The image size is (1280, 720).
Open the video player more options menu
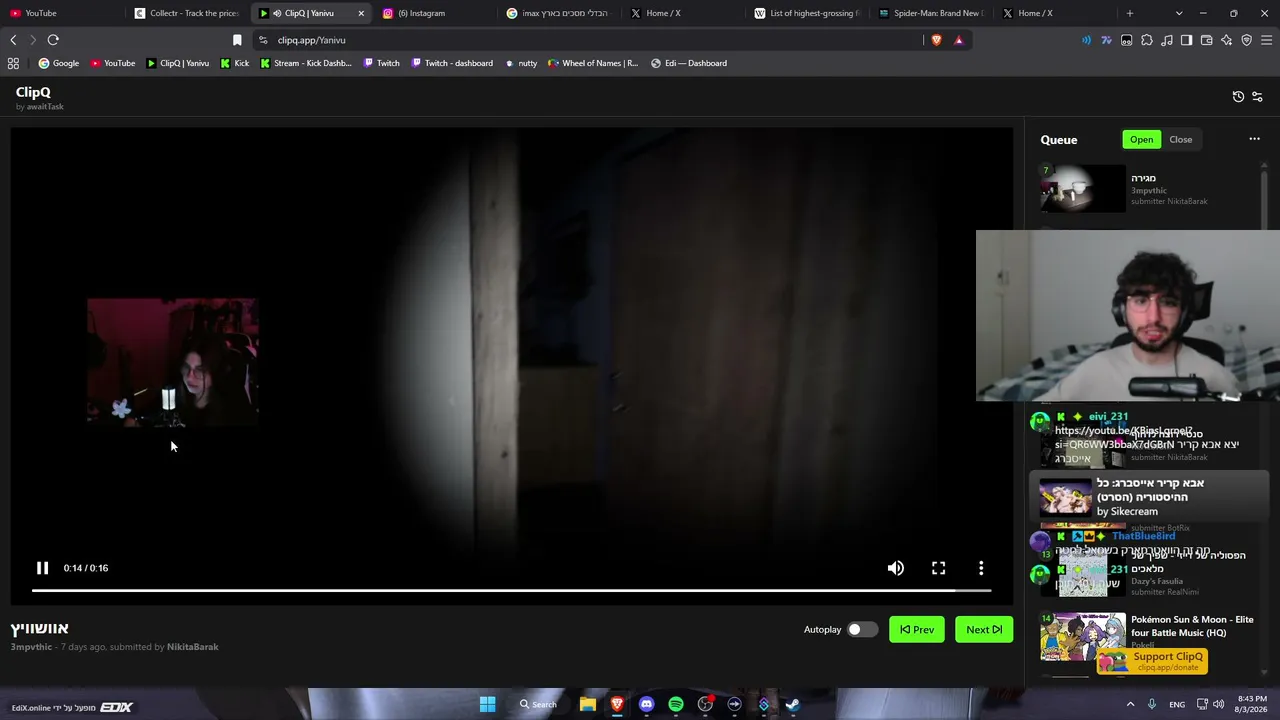tap(981, 568)
